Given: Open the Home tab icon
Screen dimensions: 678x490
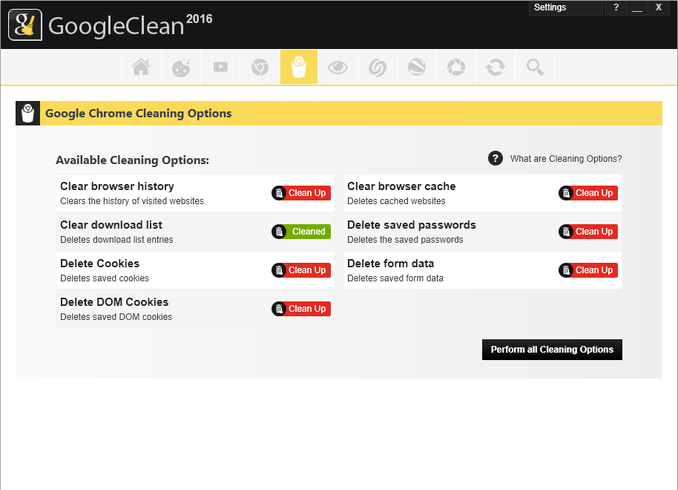Looking at the screenshot, I should tap(141, 67).
